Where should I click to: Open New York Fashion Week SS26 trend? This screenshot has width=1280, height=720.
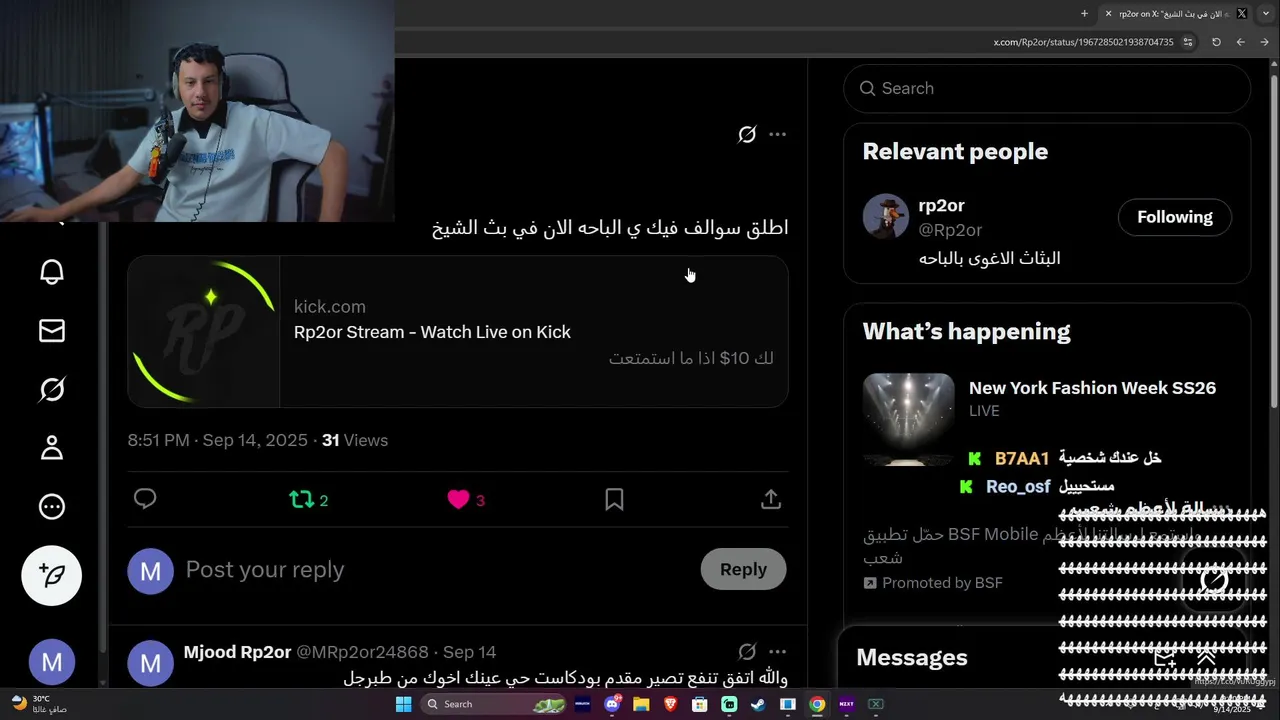click(x=1092, y=388)
